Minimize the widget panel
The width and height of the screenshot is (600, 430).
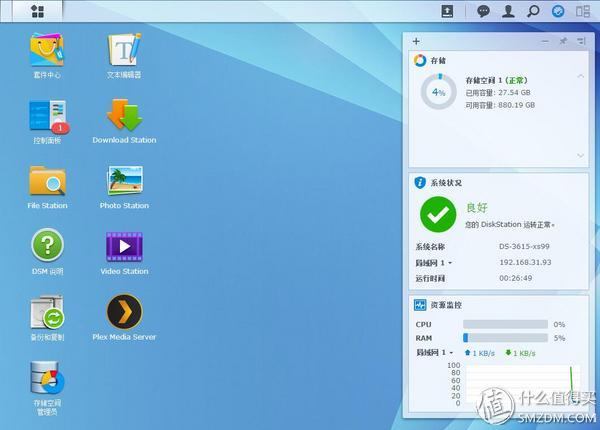545,41
